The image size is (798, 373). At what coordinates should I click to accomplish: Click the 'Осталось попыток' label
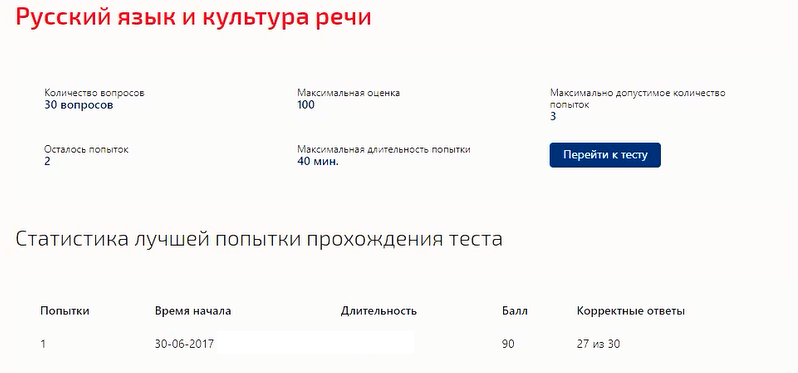pos(87,150)
